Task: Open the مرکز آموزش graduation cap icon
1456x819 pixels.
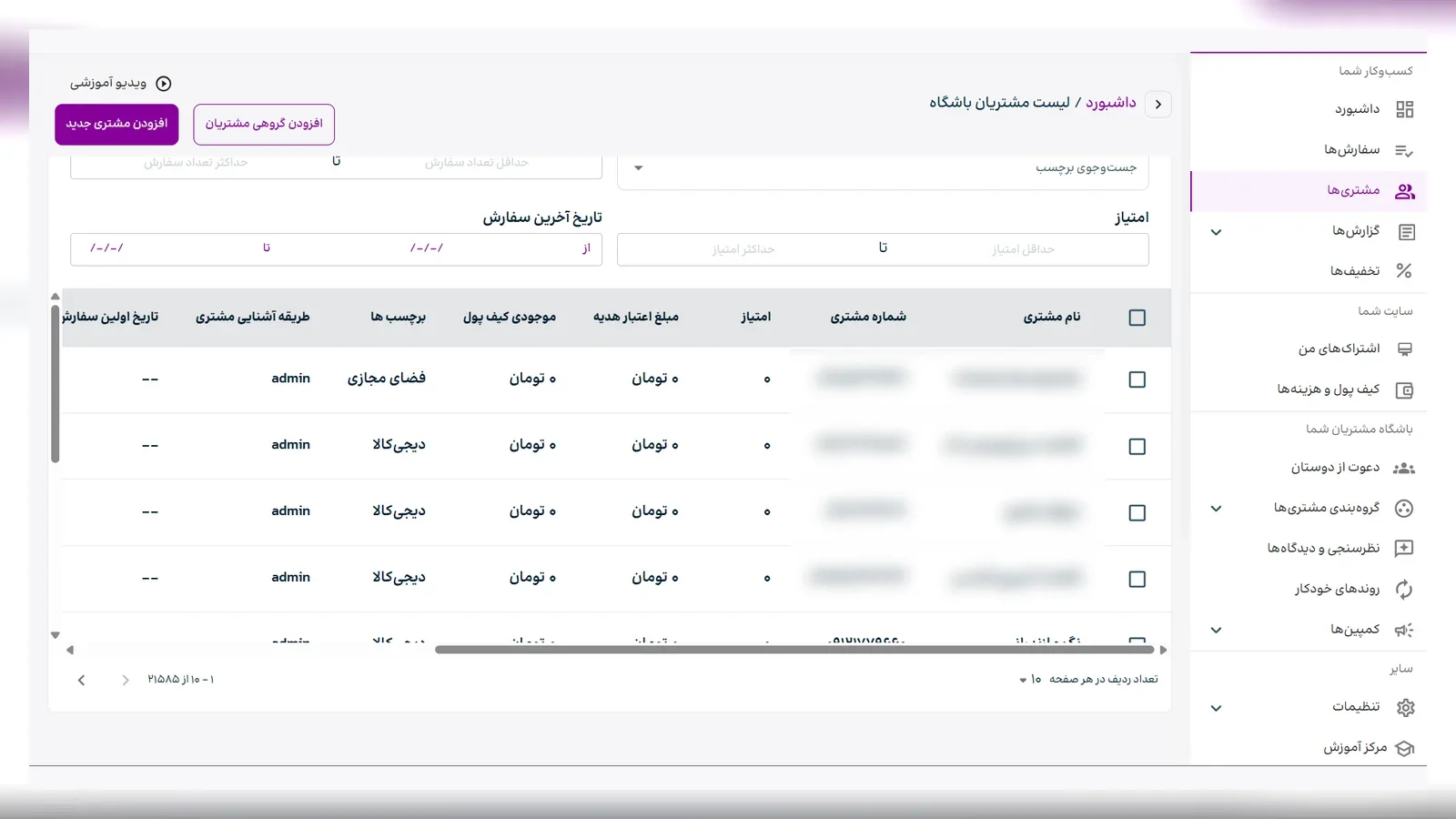Action: 1405,748
